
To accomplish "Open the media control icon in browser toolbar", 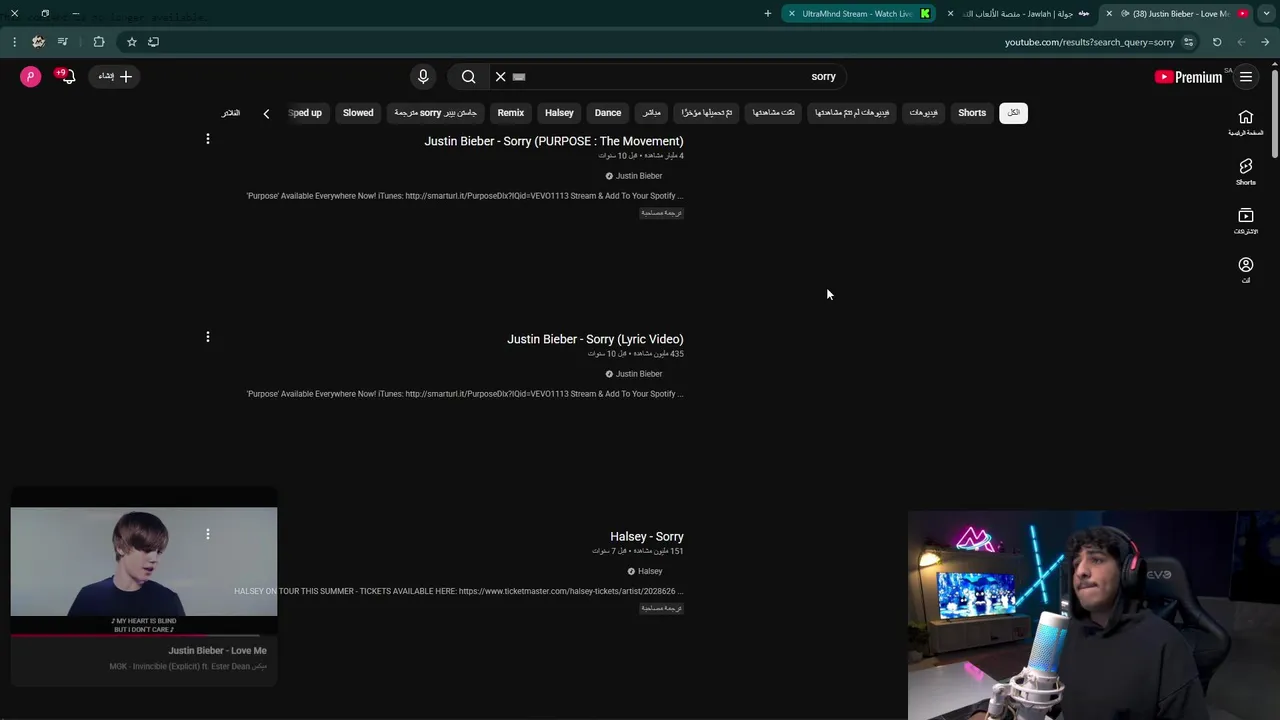I will pyautogui.click(x=62, y=42).
